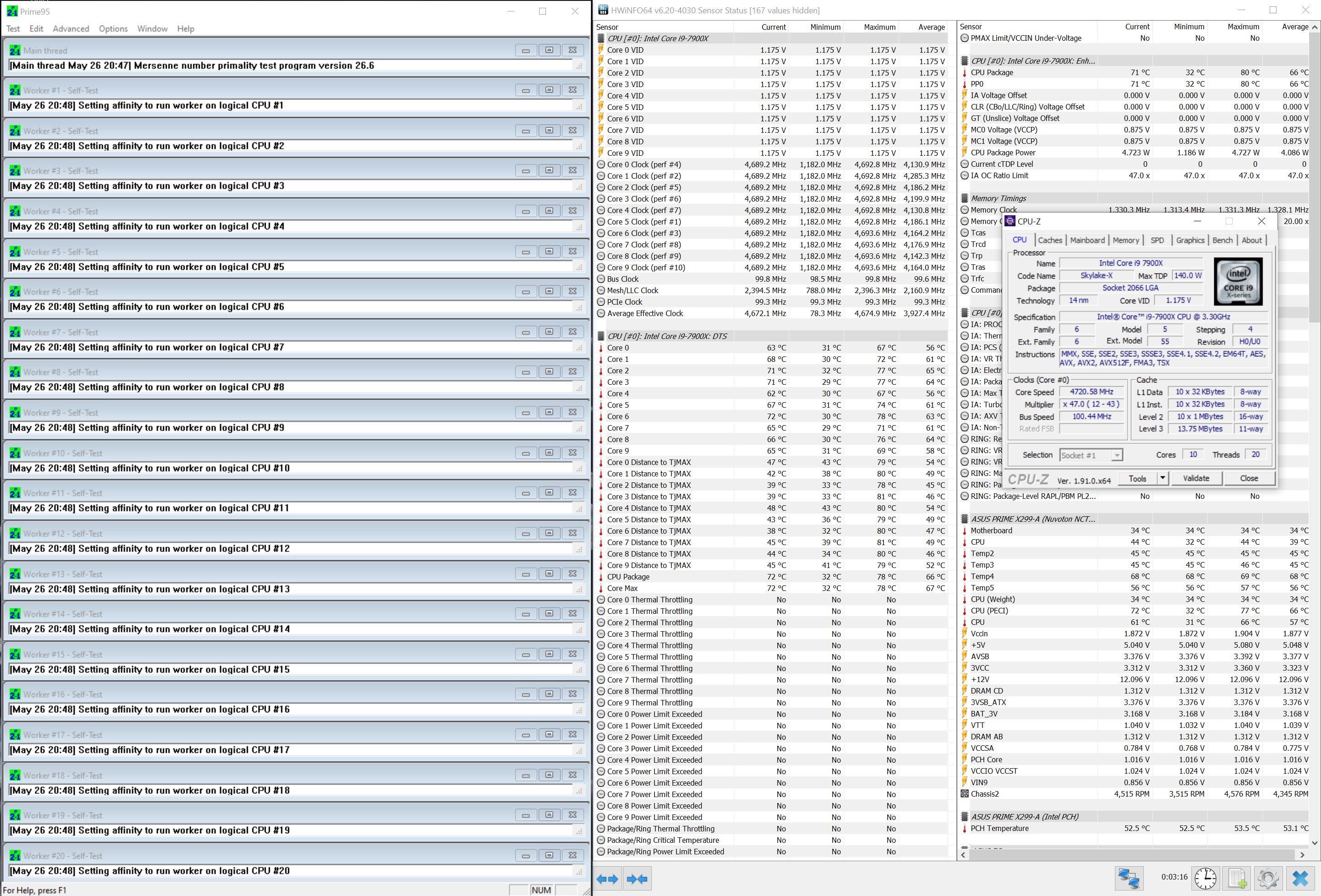The height and width of the screenshot is (896, 1321).
Task: Switch to CPU-Z Bench tab
Action: click(1223, 240)
